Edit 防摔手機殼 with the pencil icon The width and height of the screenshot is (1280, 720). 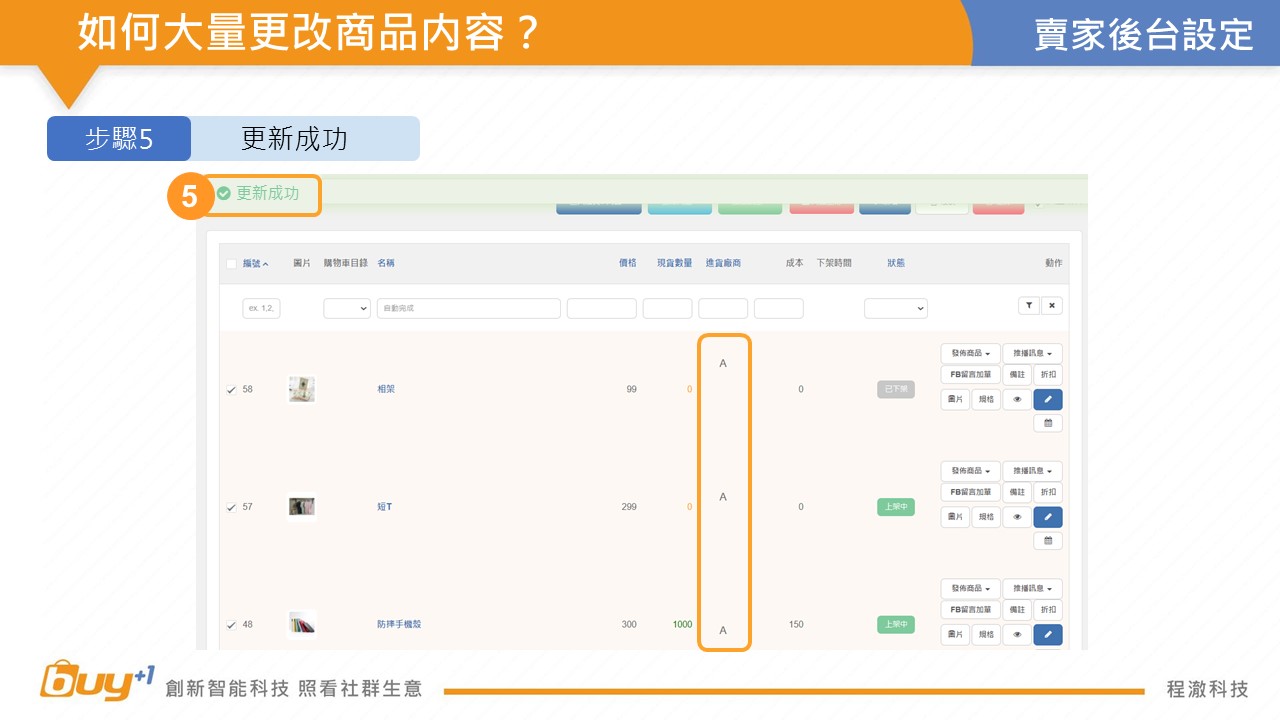click(1048, 635)
